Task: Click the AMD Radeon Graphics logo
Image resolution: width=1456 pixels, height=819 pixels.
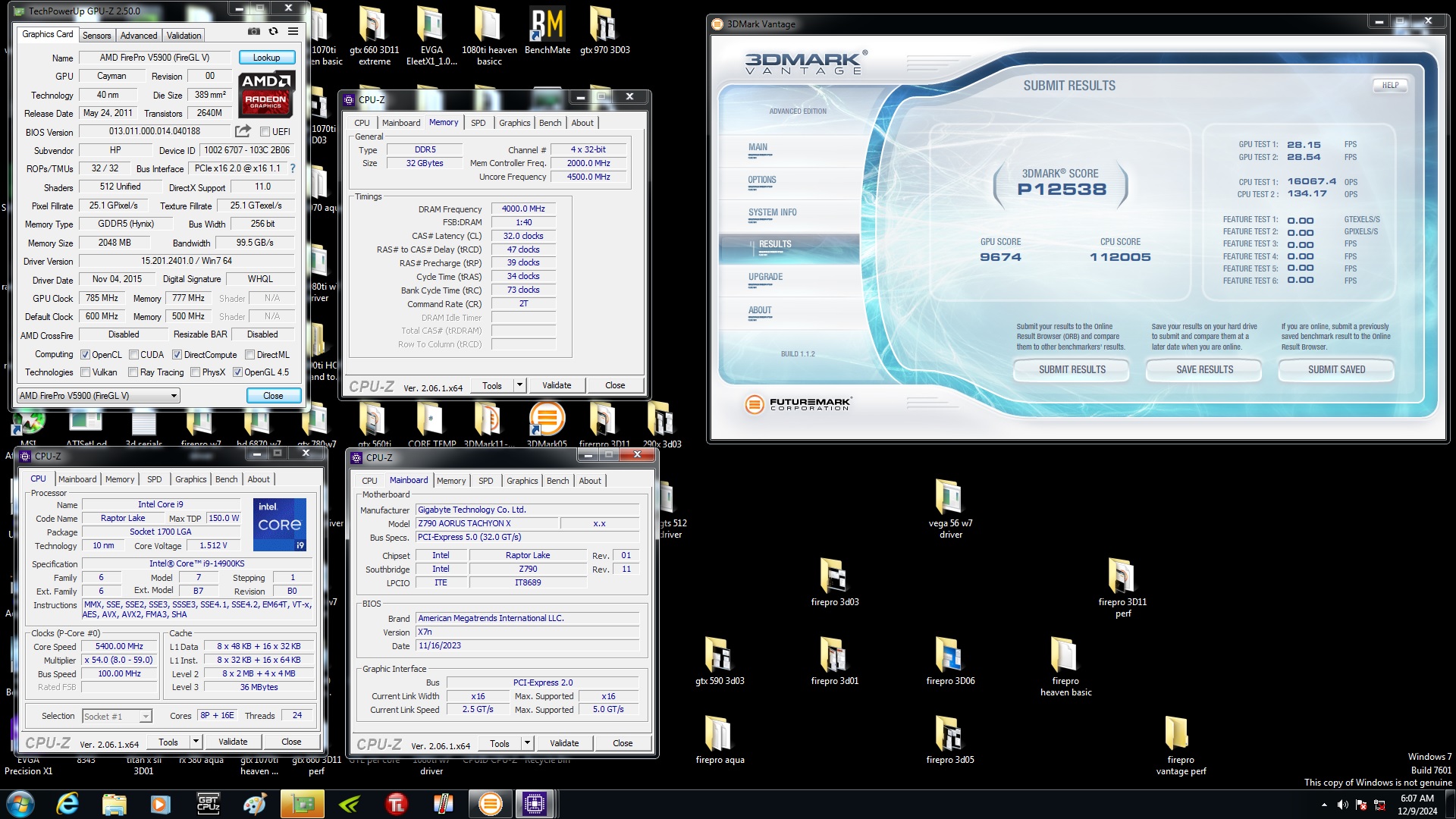Action: [x=266, y=95]
